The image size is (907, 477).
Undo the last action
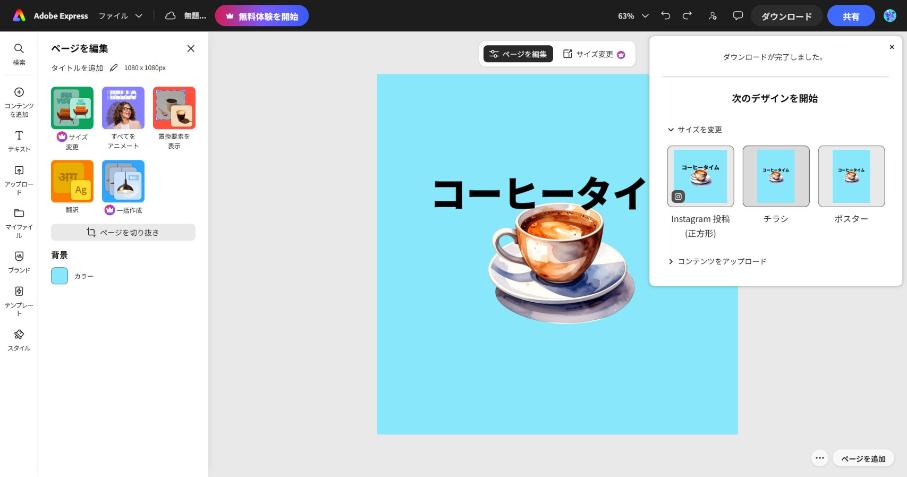coord(666,16)
